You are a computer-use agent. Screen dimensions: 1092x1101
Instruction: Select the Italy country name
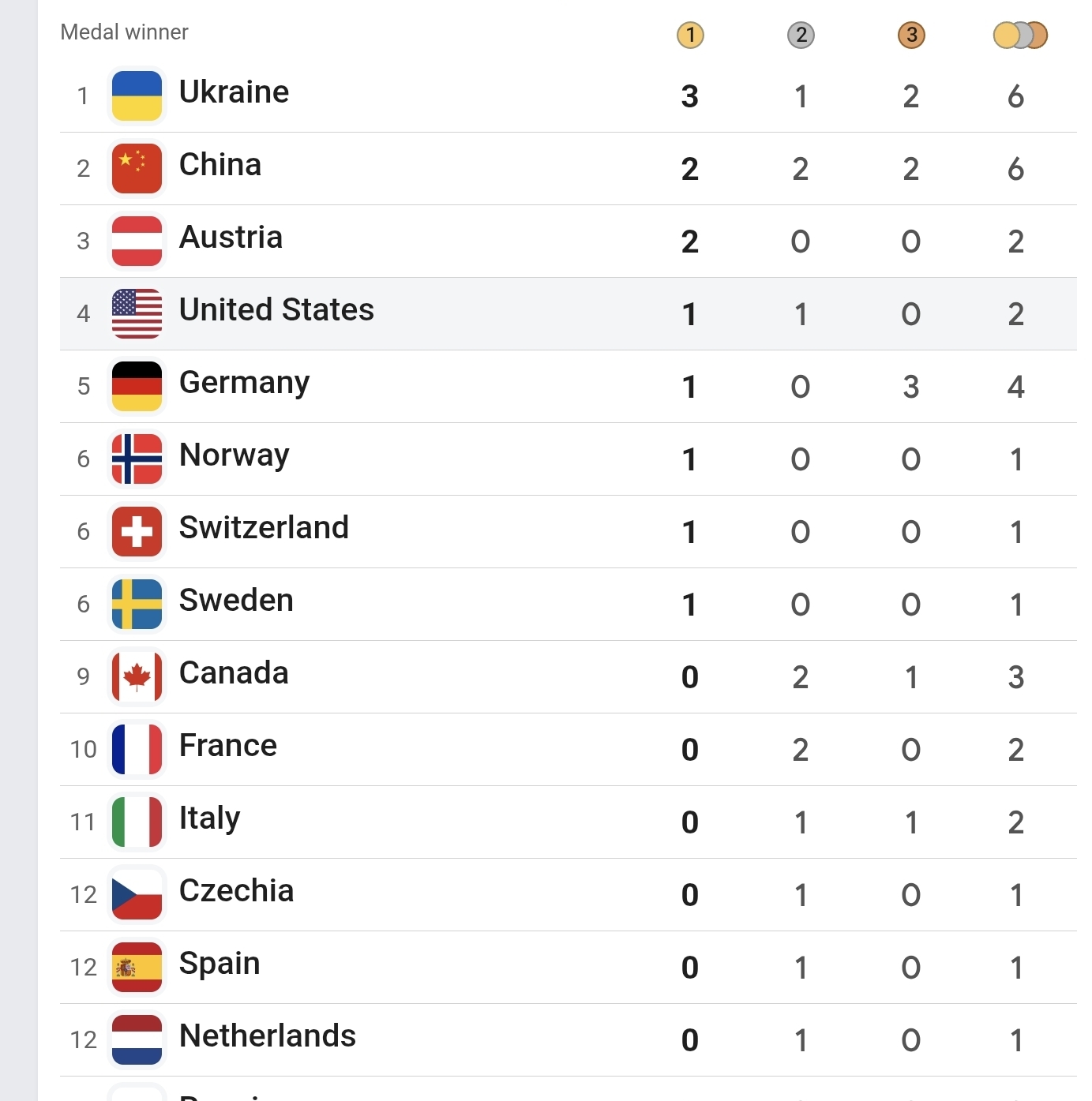click(209, 818)
